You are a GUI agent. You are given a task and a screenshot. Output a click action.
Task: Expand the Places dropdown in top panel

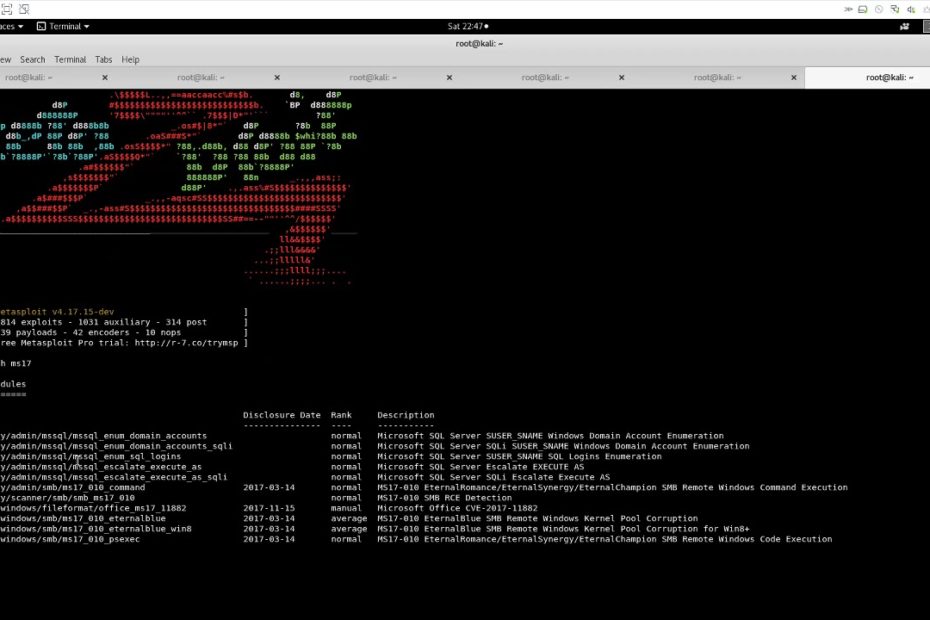click(x=10, y=26)
